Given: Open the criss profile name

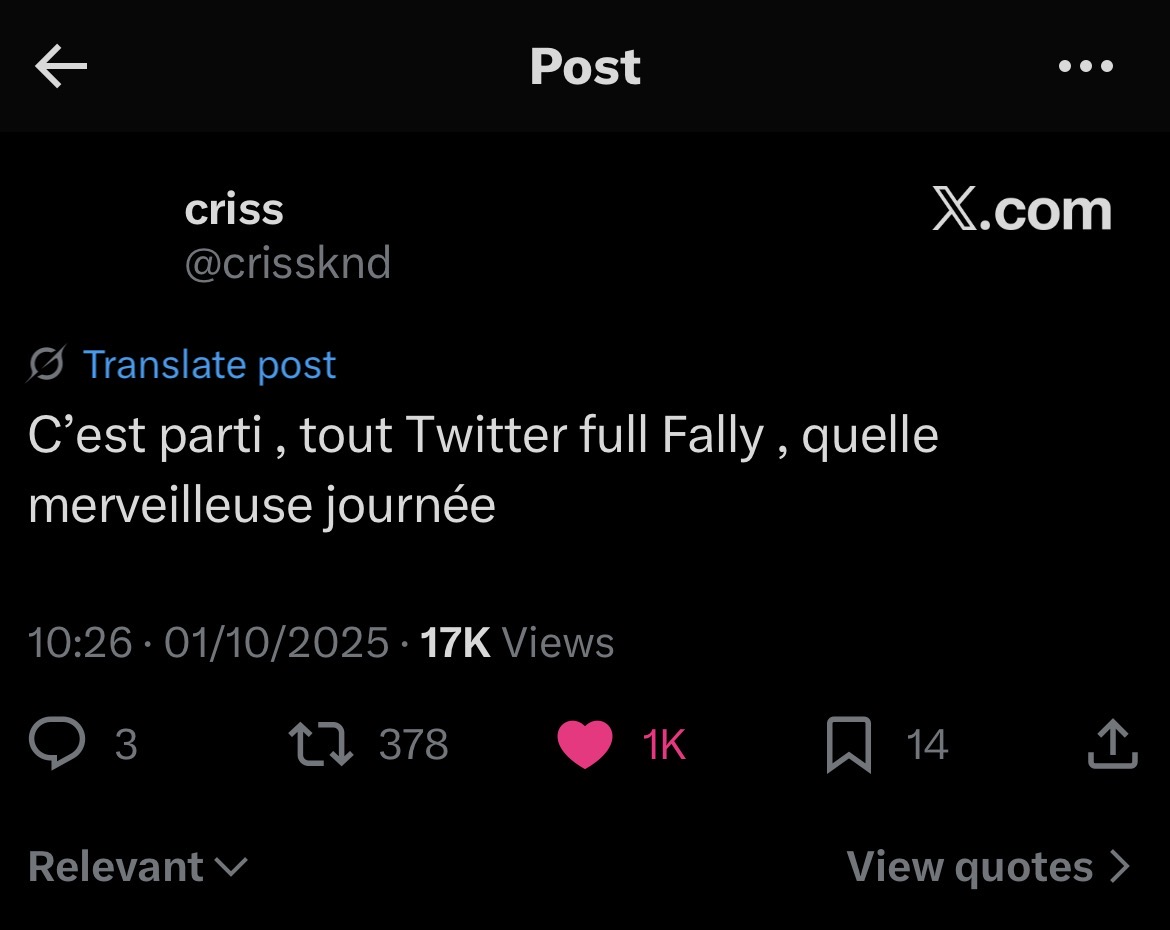Looking at the screenshot, I should (x=234, y=210).
